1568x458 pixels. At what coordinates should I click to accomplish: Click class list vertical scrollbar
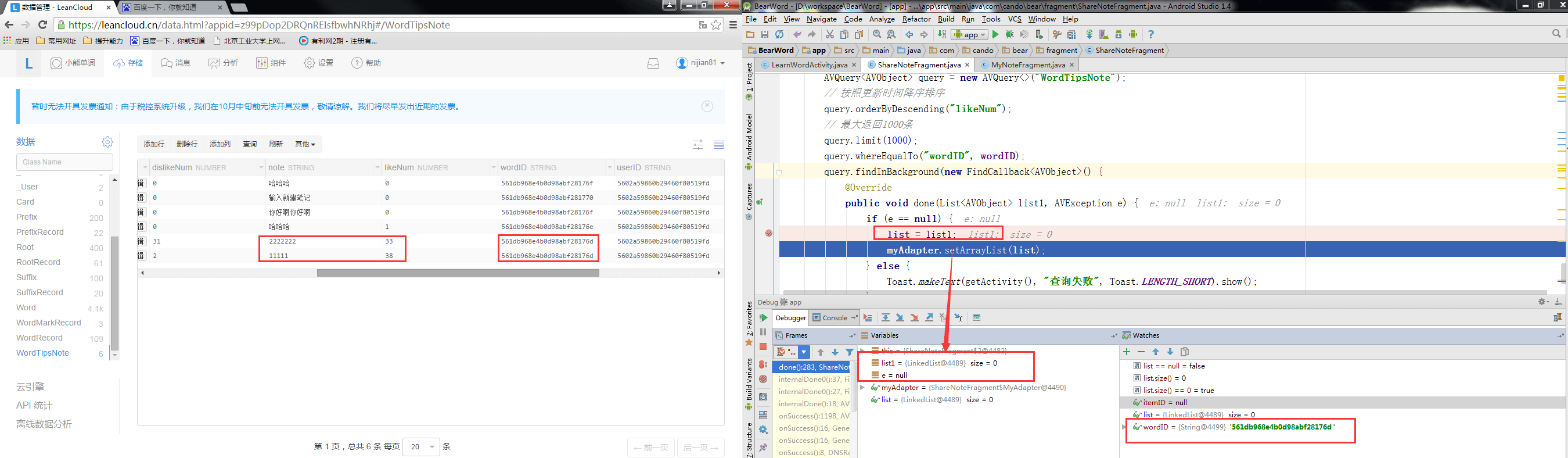coord(114,294)
